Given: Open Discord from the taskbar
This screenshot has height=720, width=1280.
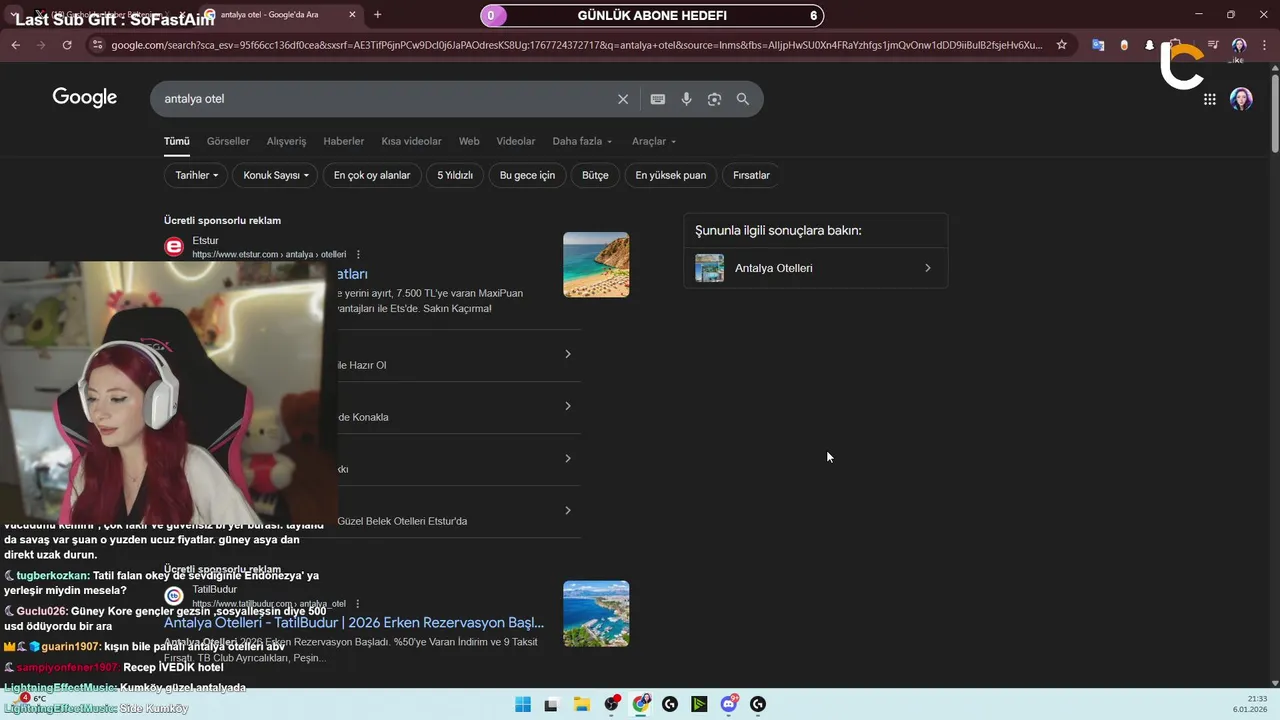Looking at the screenshot, I should tap(730, 704).
